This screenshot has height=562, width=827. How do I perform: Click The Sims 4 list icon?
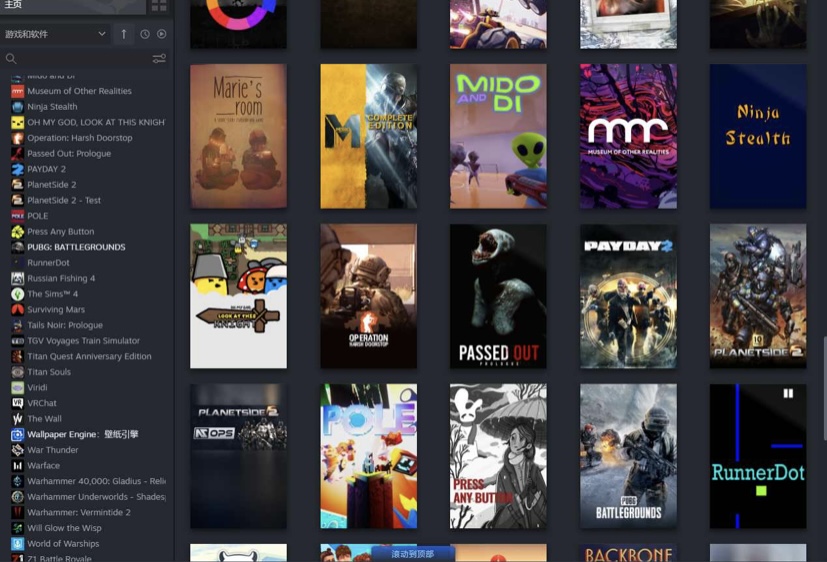coord(17,294)
